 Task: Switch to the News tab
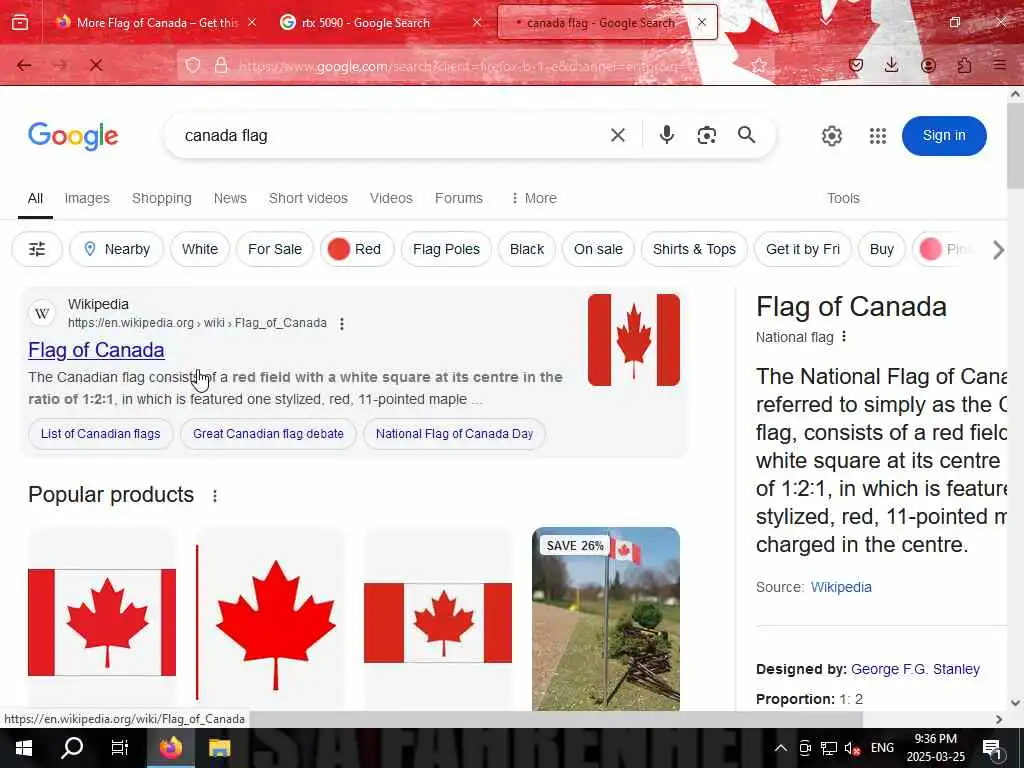tap(230, 198)
